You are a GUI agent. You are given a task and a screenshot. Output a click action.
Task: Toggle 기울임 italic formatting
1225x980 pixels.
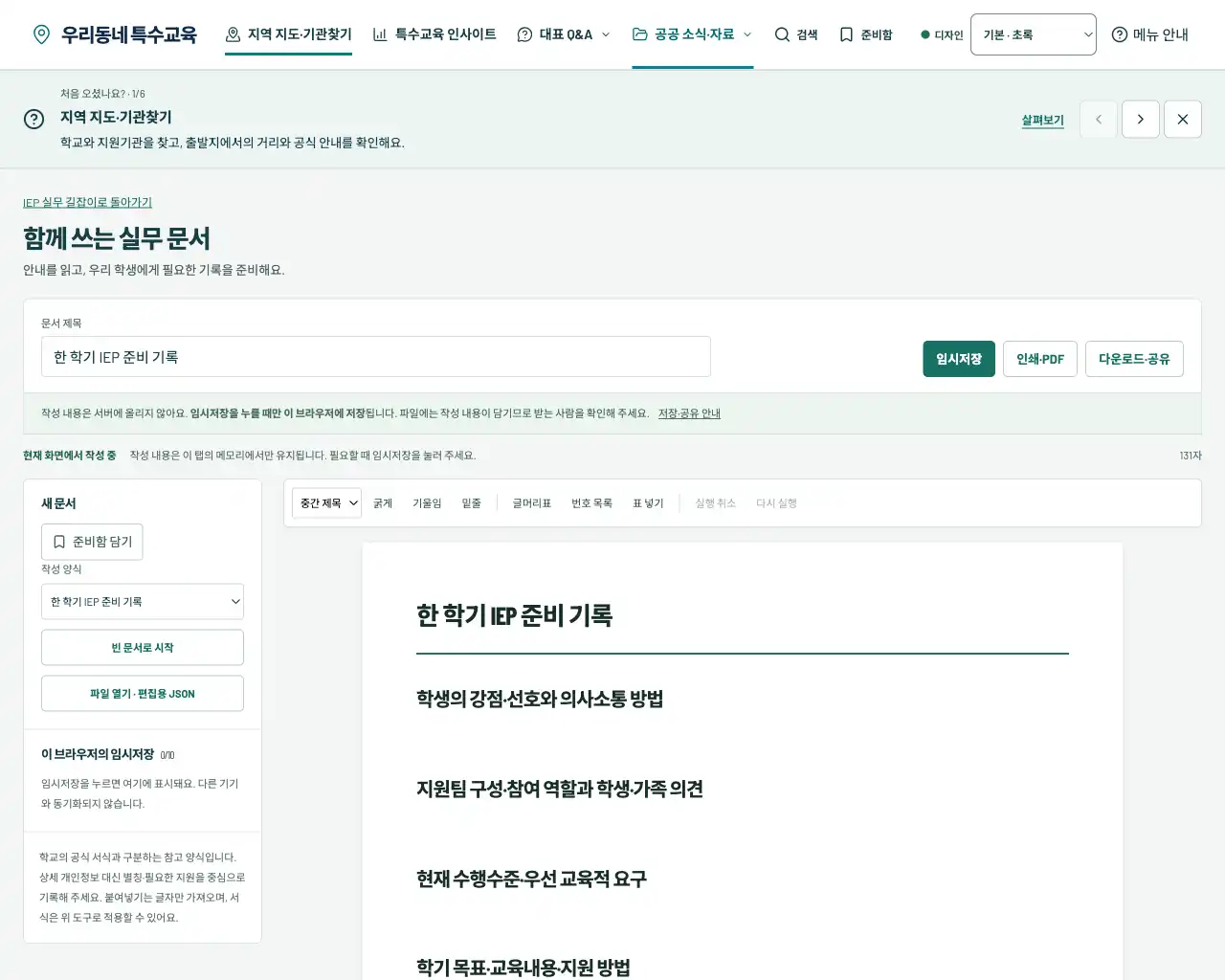click(427, 503)
